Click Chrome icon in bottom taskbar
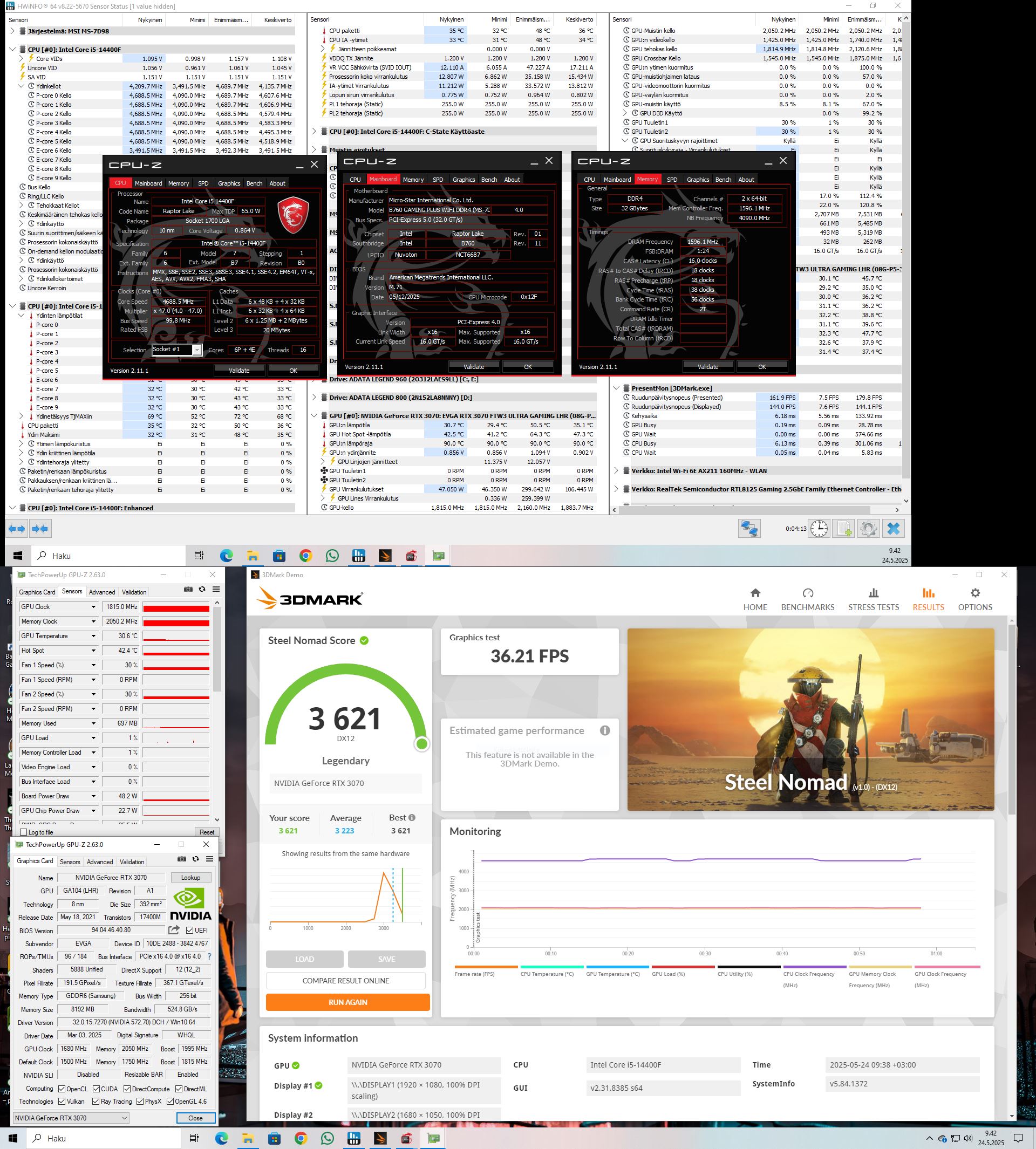 point(301,1138)
